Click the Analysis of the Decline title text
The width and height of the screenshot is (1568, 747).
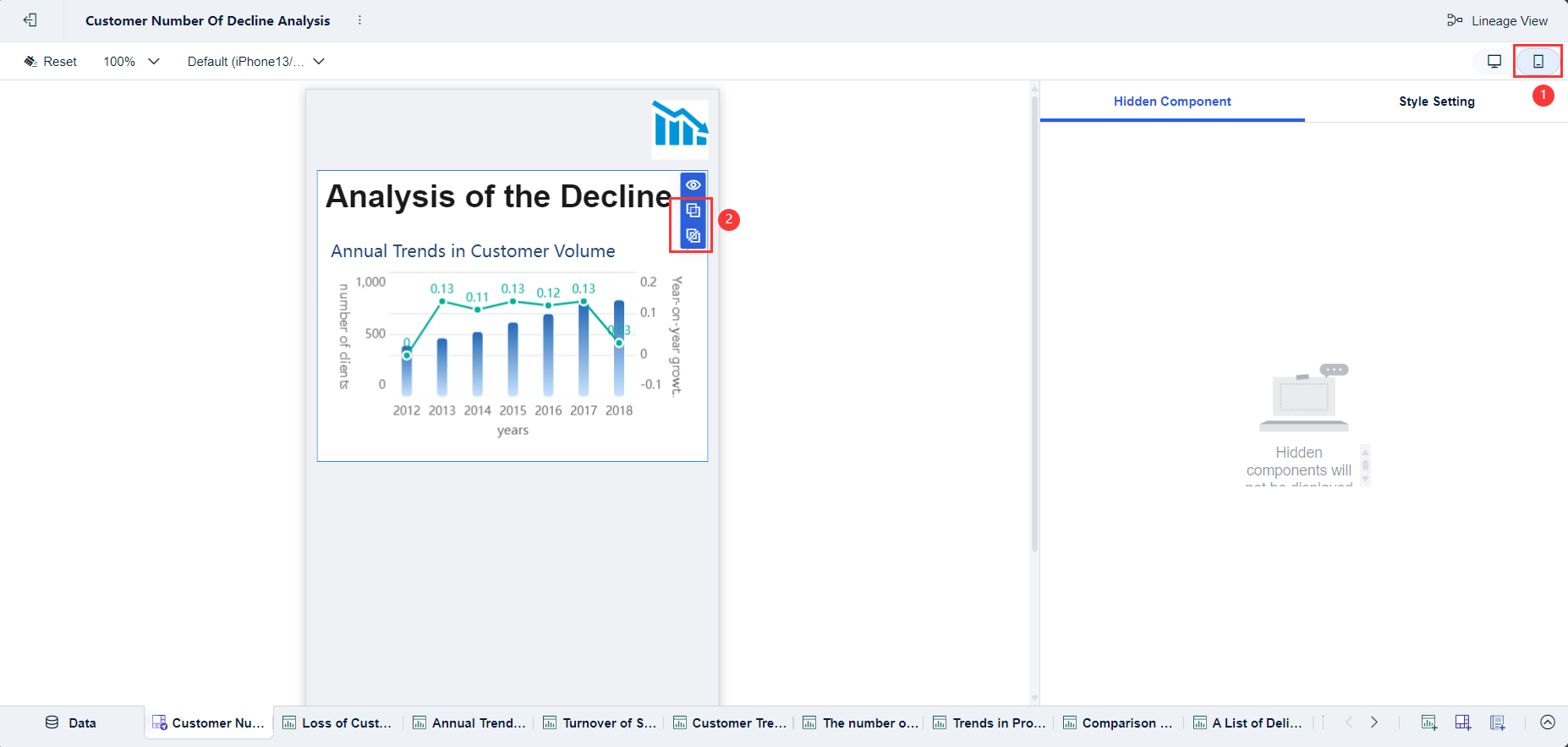click(x=499, y=196)
